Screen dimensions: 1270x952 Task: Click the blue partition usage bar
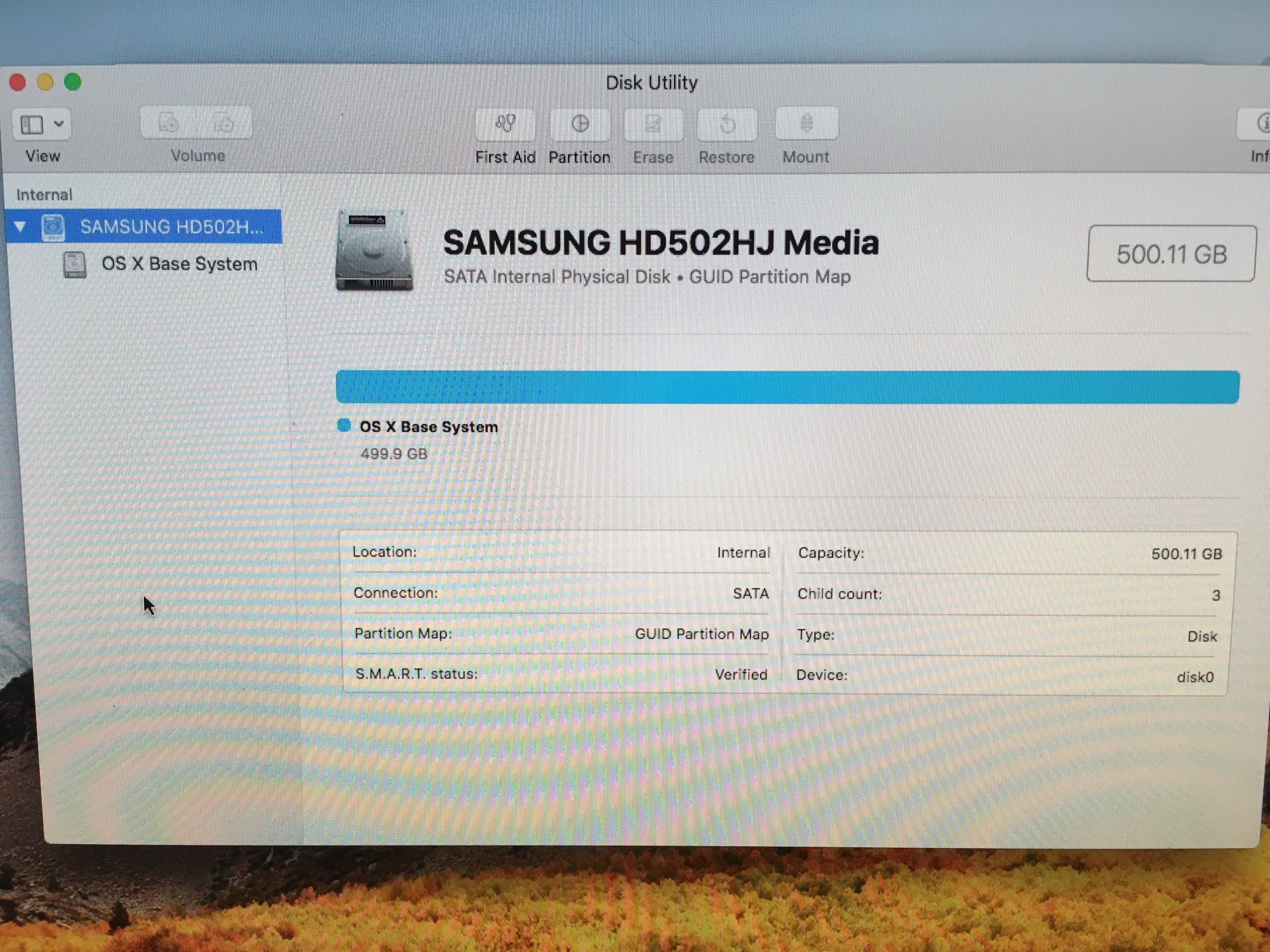click(x=787, y=387)
